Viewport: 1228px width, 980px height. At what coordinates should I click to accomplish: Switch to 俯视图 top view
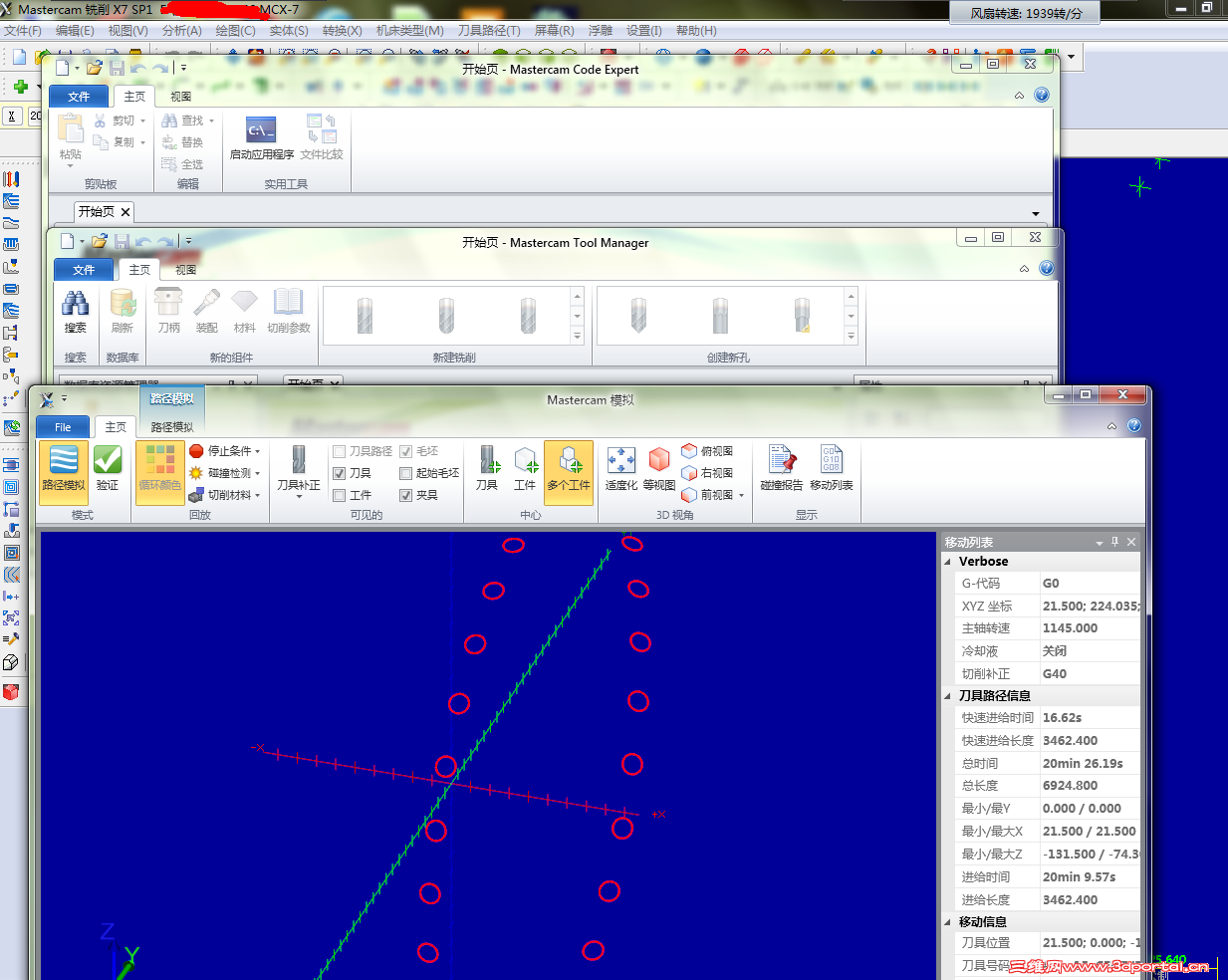[x=707, y=451]
